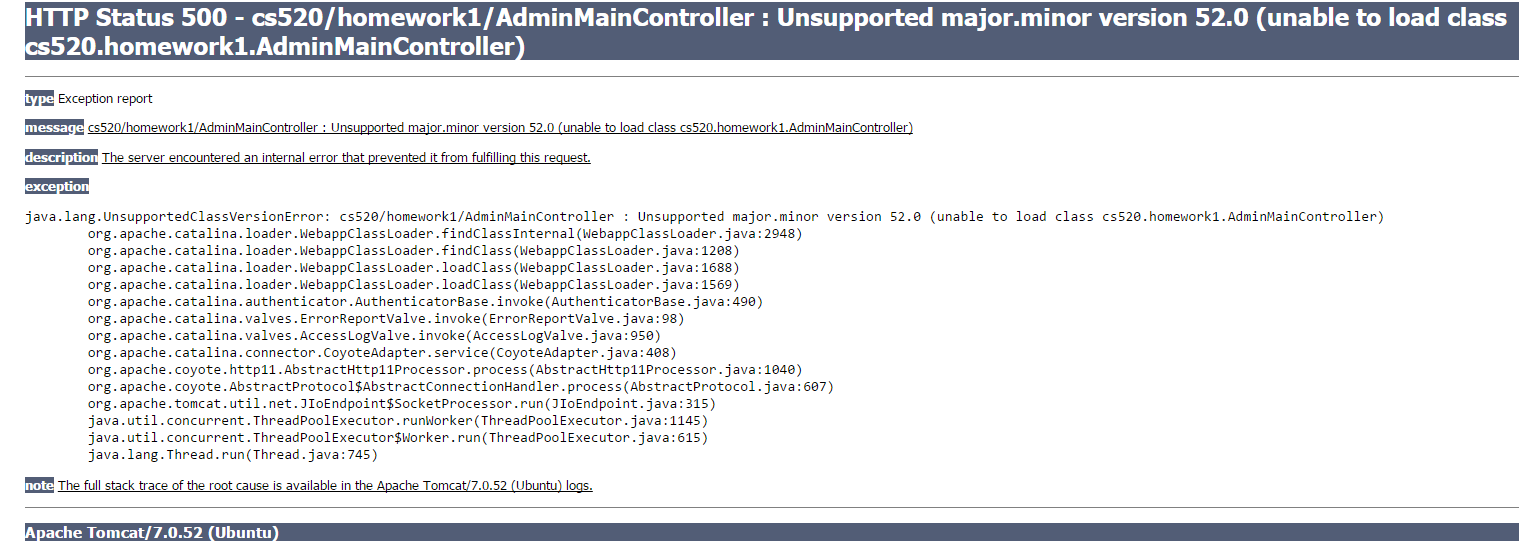Click the java.lang.Thread.run stack line
Viewport: 1519px width, 541px height.
tap(233, 454)
